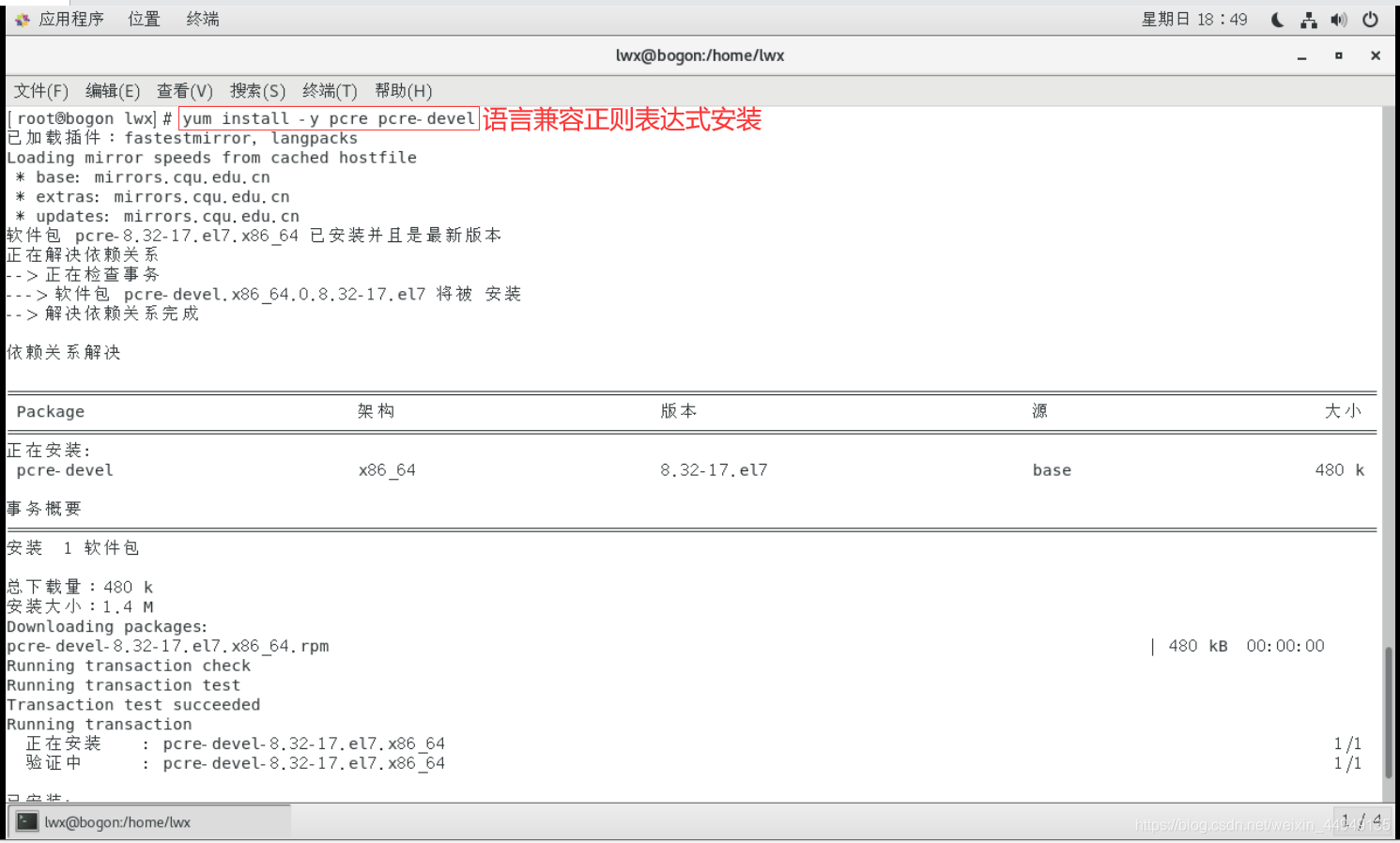This screenshot has height=843, width=1400.
Task: Click the terminal vertical scrollbar thumb
Action: 1388,713
